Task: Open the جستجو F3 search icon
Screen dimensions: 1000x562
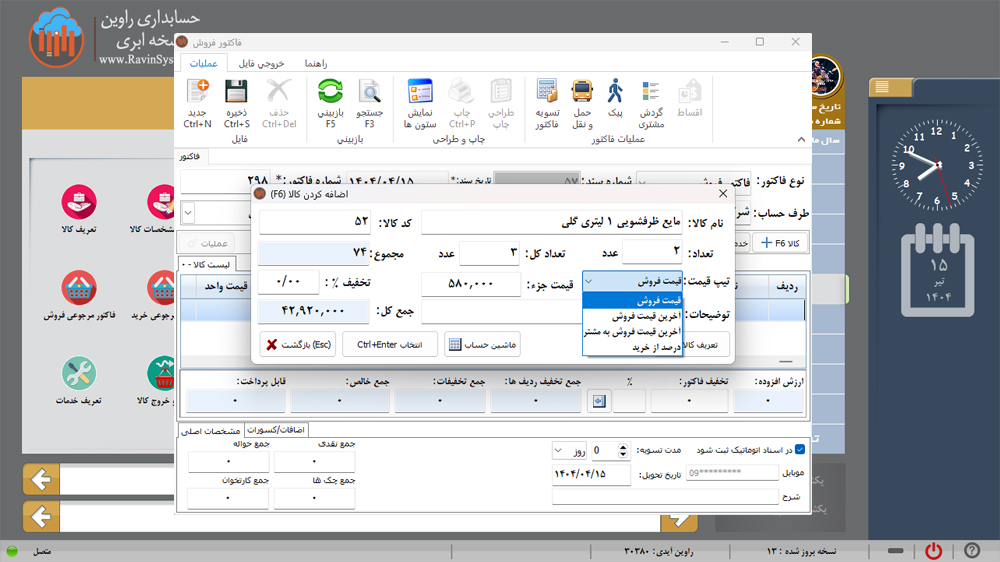Action: (x=369, y=94)
